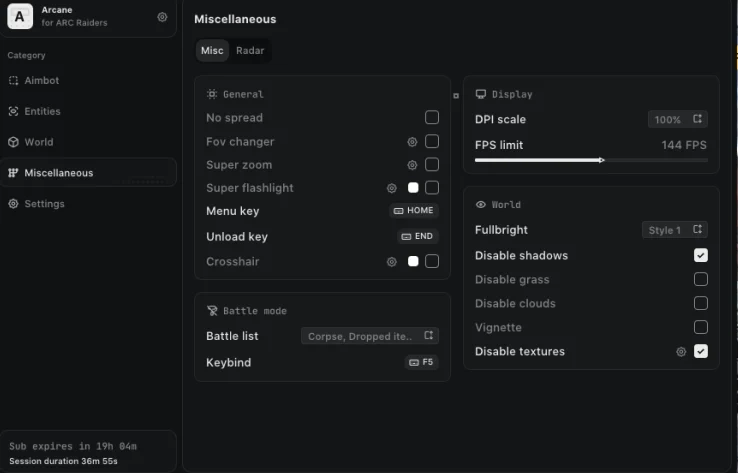Click the F5 keybind button
This screenshot has height=473, width=738.
pyautogui.click(x=421, y=362)
